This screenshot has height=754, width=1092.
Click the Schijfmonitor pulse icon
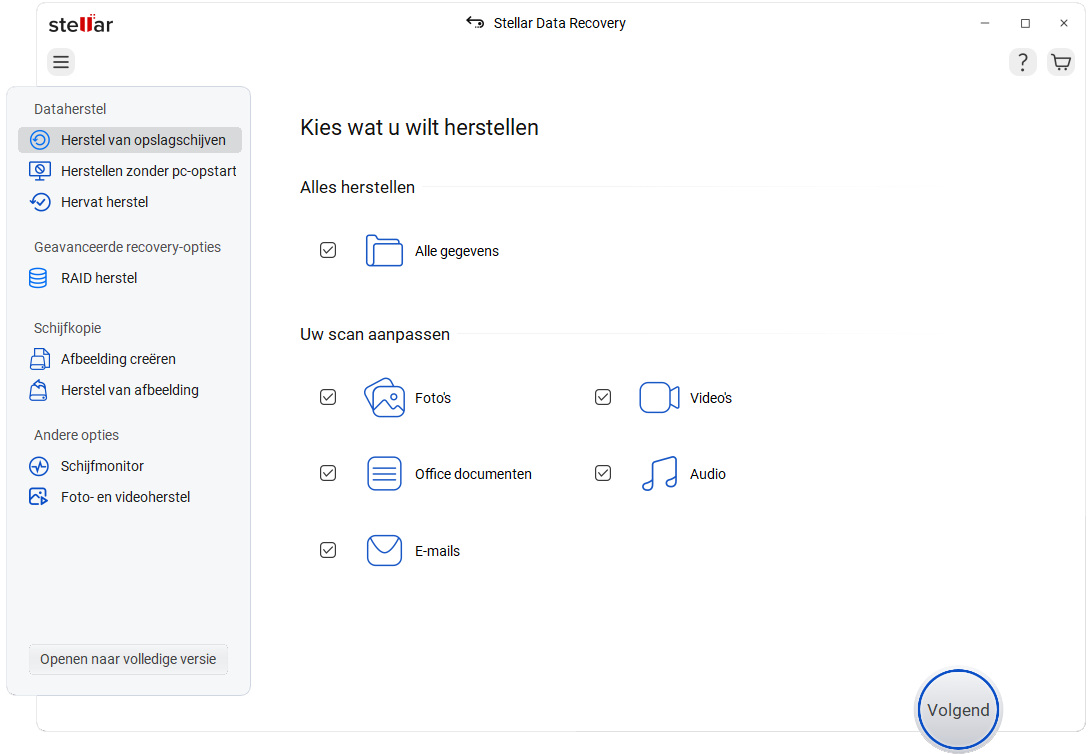tap(39, 466)
